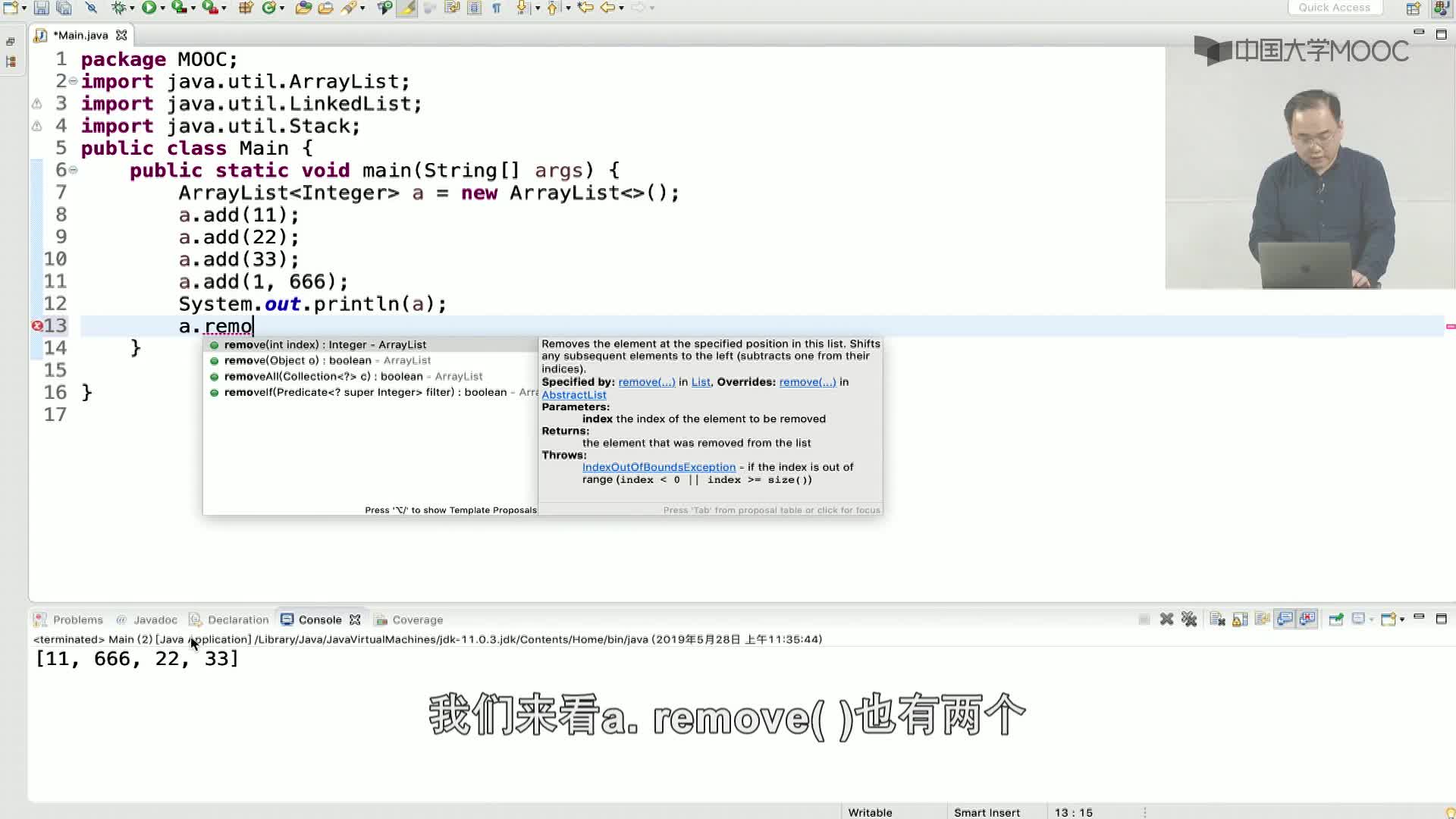Image resolution: width=1456 pixels, height=819 pixels.
Task: Click the Next Annotation arrow icon
Action: click(x=522, y=8)
